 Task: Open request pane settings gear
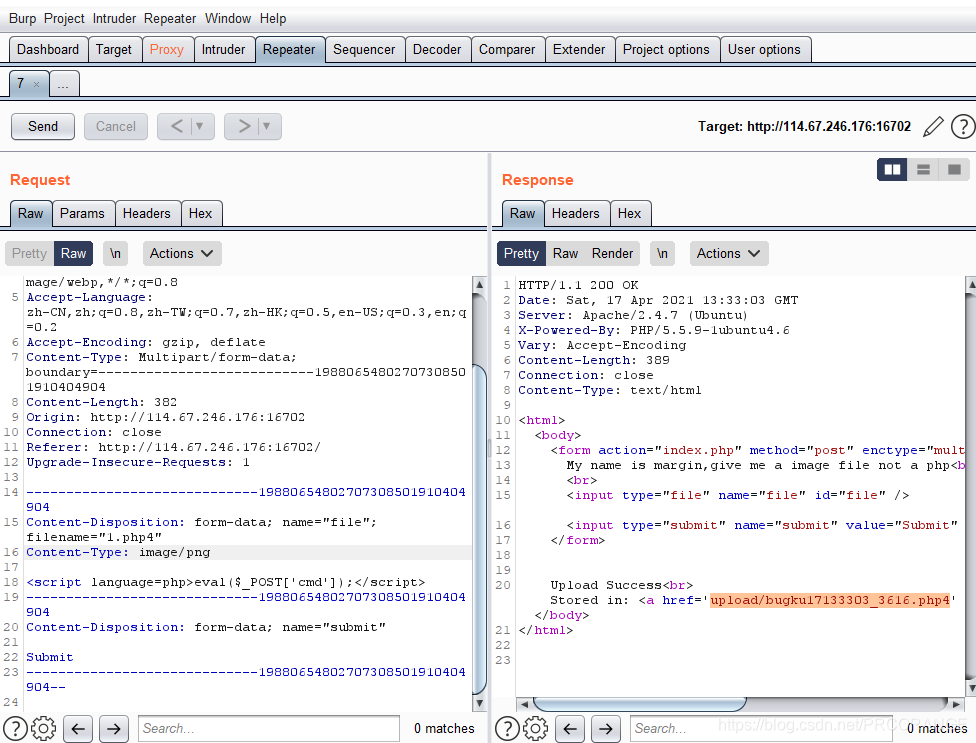[44, 728]
